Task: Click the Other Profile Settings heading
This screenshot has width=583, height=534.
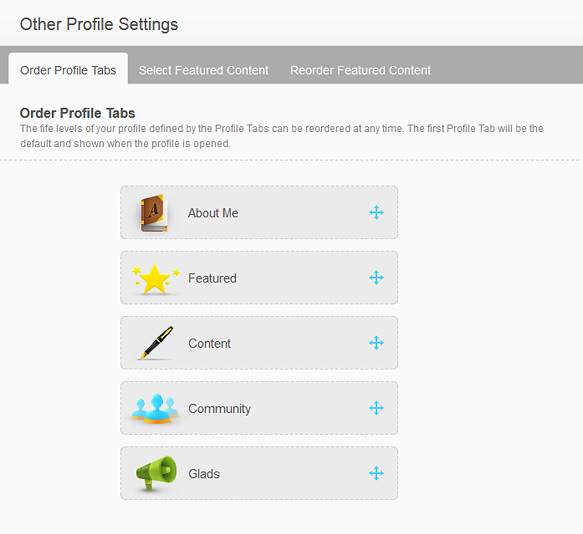Action: pyautogui.click(x=99, y=25)
